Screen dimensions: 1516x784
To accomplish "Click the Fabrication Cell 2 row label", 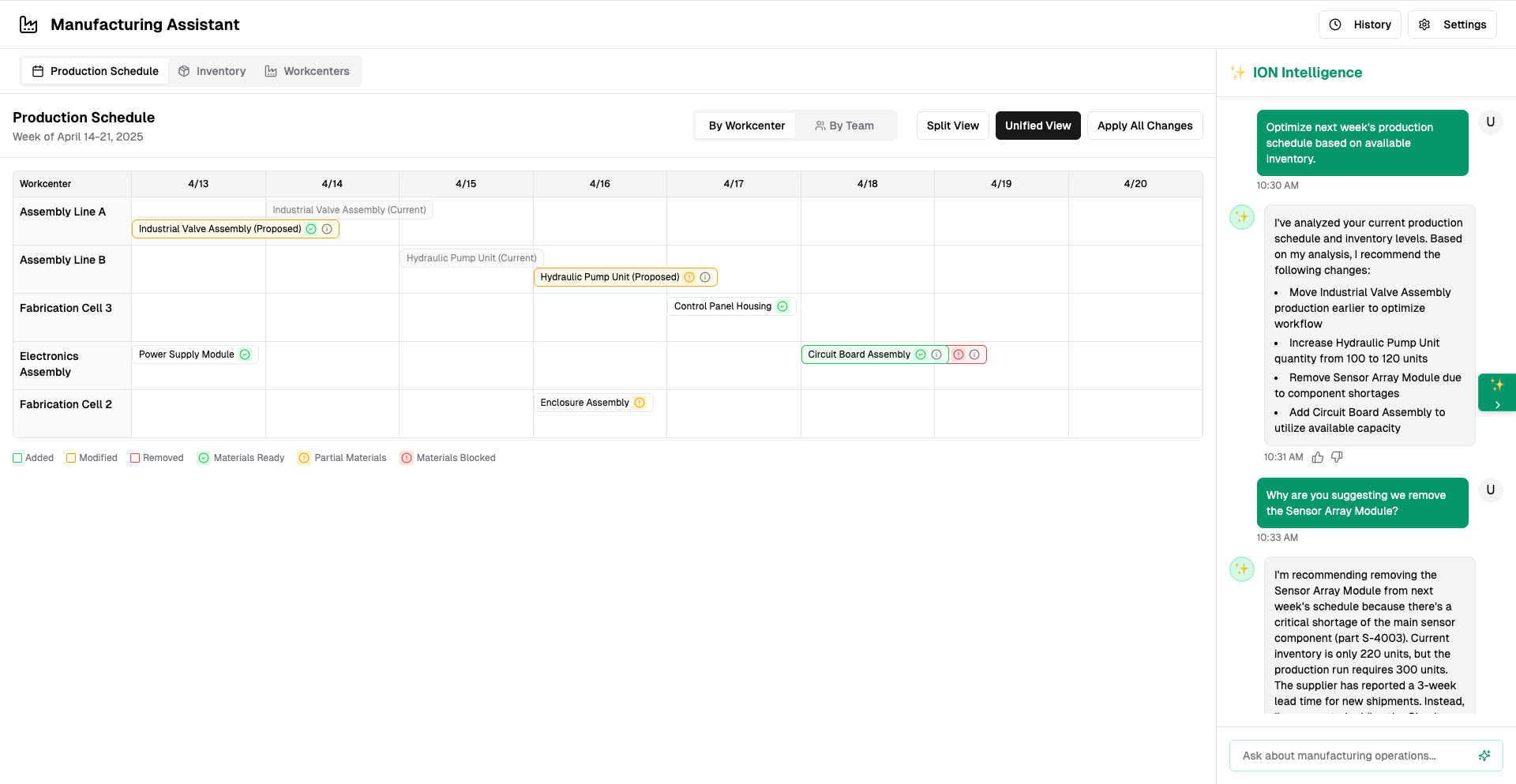I will 66,404.
